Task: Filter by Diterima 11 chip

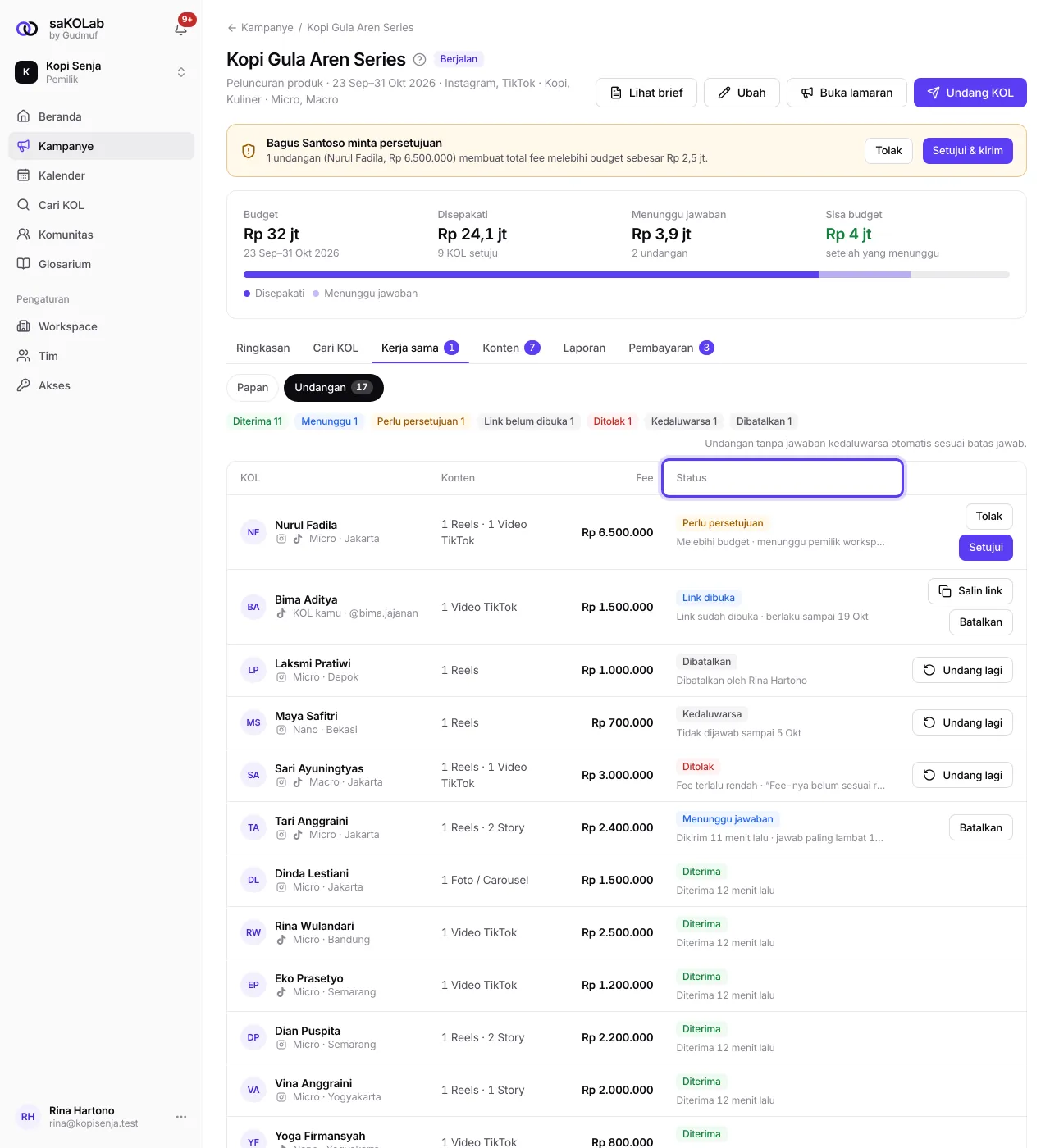Action: [x=258, y=421]
